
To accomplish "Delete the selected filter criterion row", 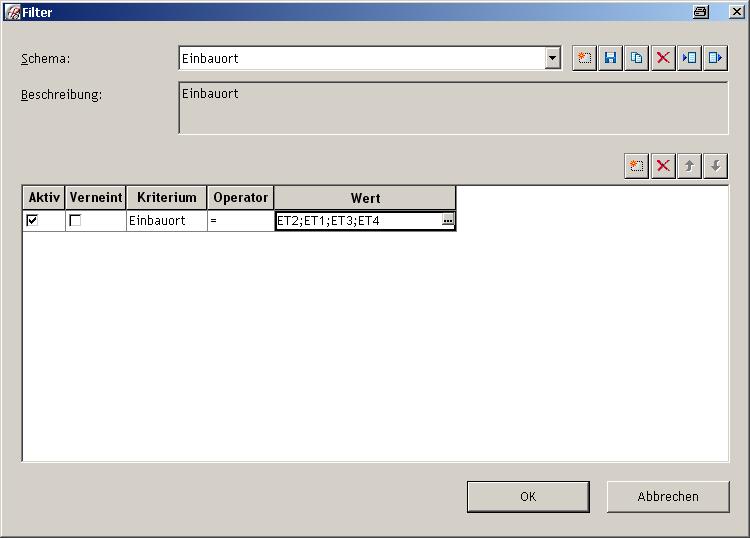I will point(663,166).
